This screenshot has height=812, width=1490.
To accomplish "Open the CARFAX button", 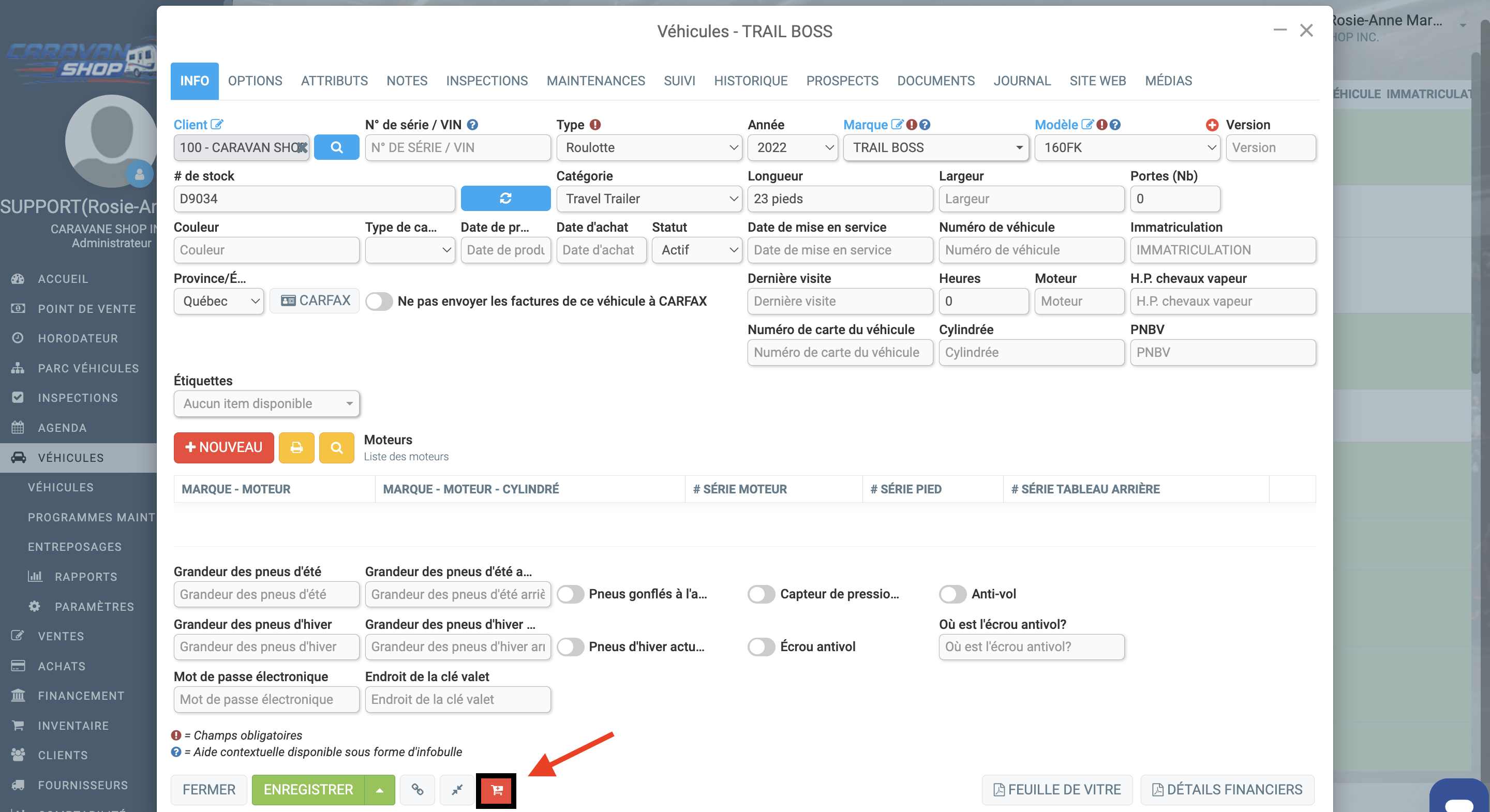I will tap(315, 300).
